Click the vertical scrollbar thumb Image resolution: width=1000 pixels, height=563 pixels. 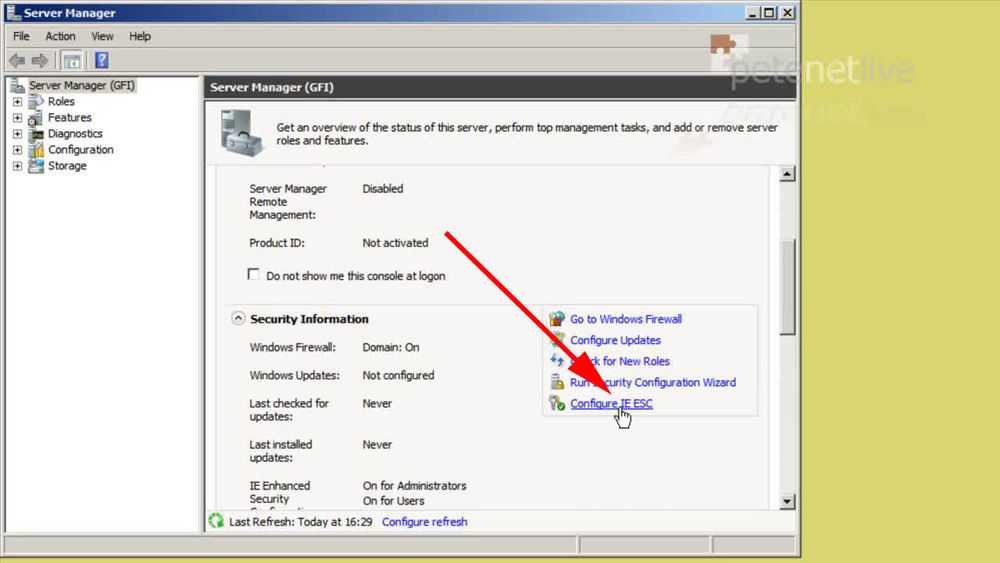click(788, 286)
